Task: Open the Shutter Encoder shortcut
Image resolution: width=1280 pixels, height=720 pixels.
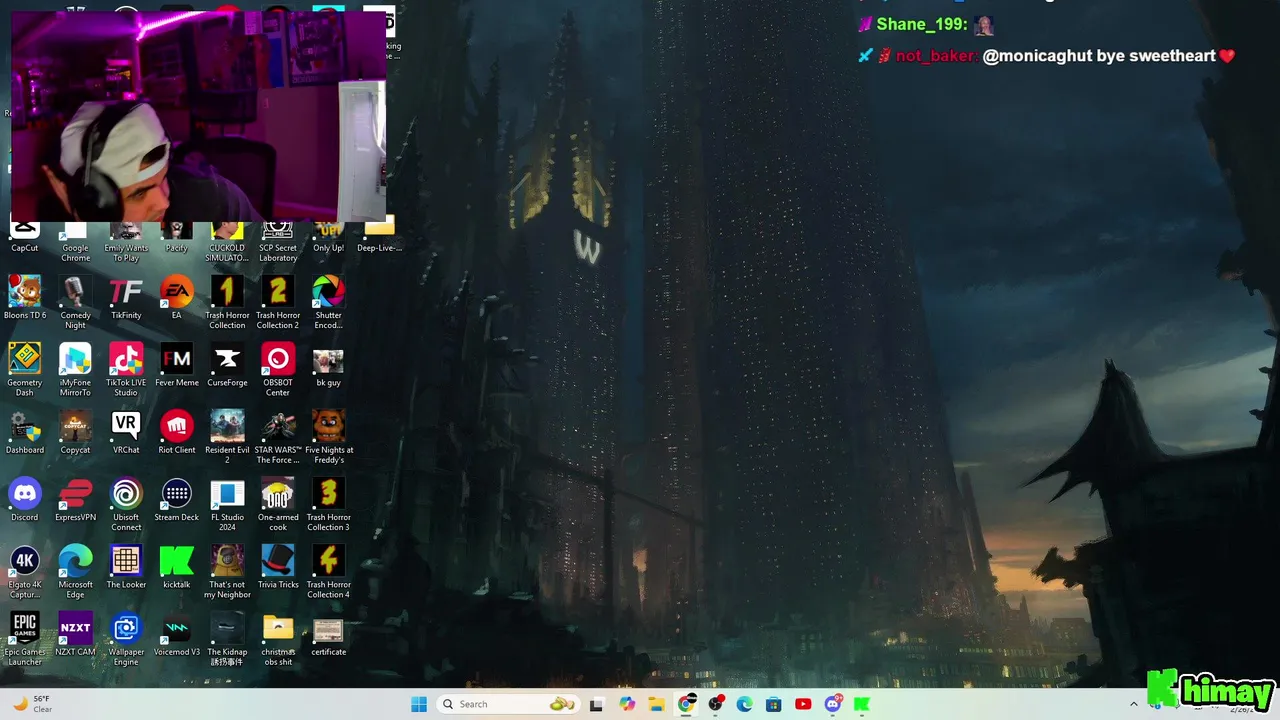Action: 328,303
